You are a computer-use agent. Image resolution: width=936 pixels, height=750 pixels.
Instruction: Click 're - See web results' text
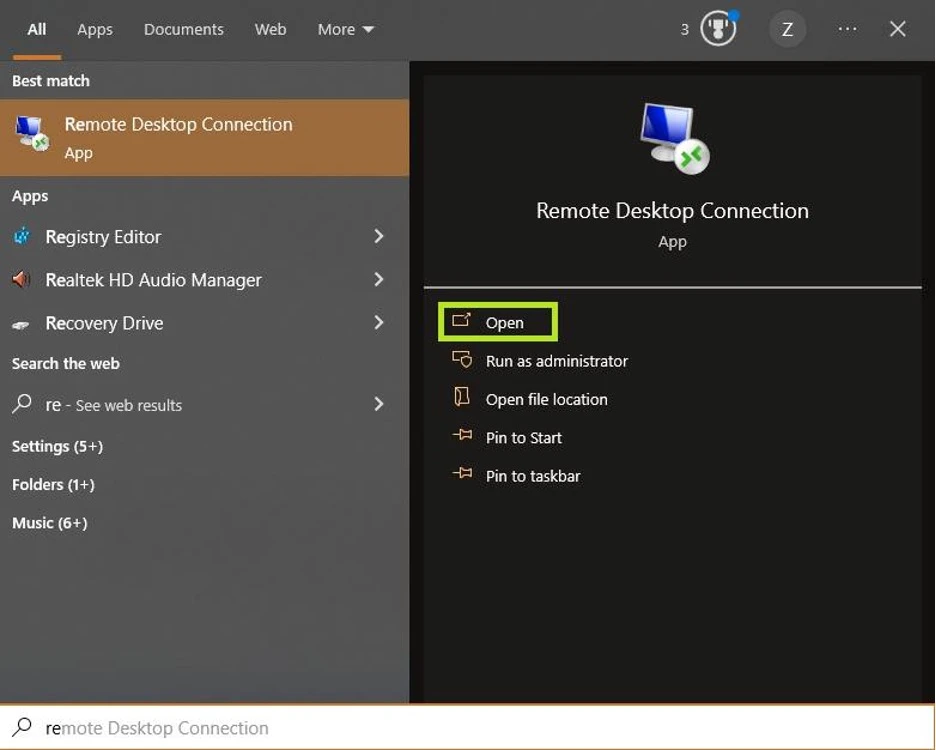[x=113, y=405]
